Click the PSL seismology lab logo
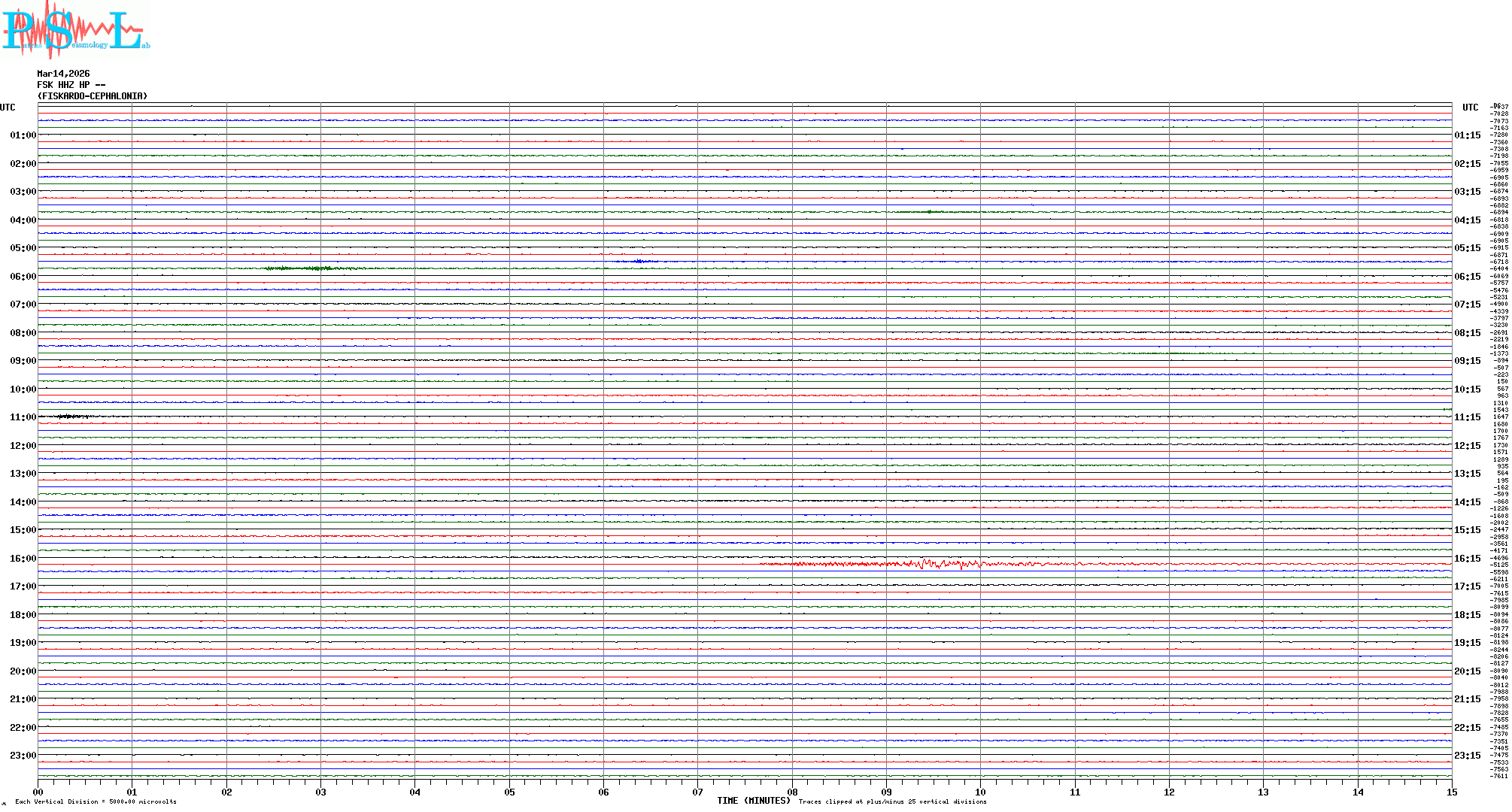1512x812 pixels. 75,30
